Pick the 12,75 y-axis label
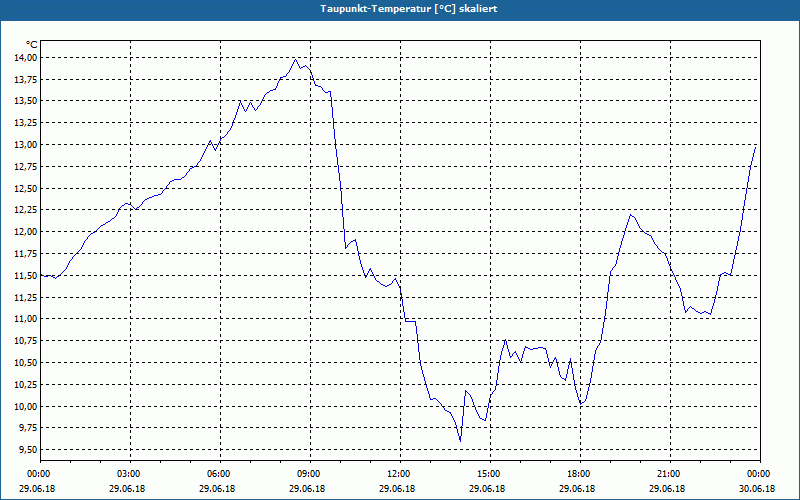Image resolution: width=800 pixels, height=500 pixels. (x=26, y=167)
